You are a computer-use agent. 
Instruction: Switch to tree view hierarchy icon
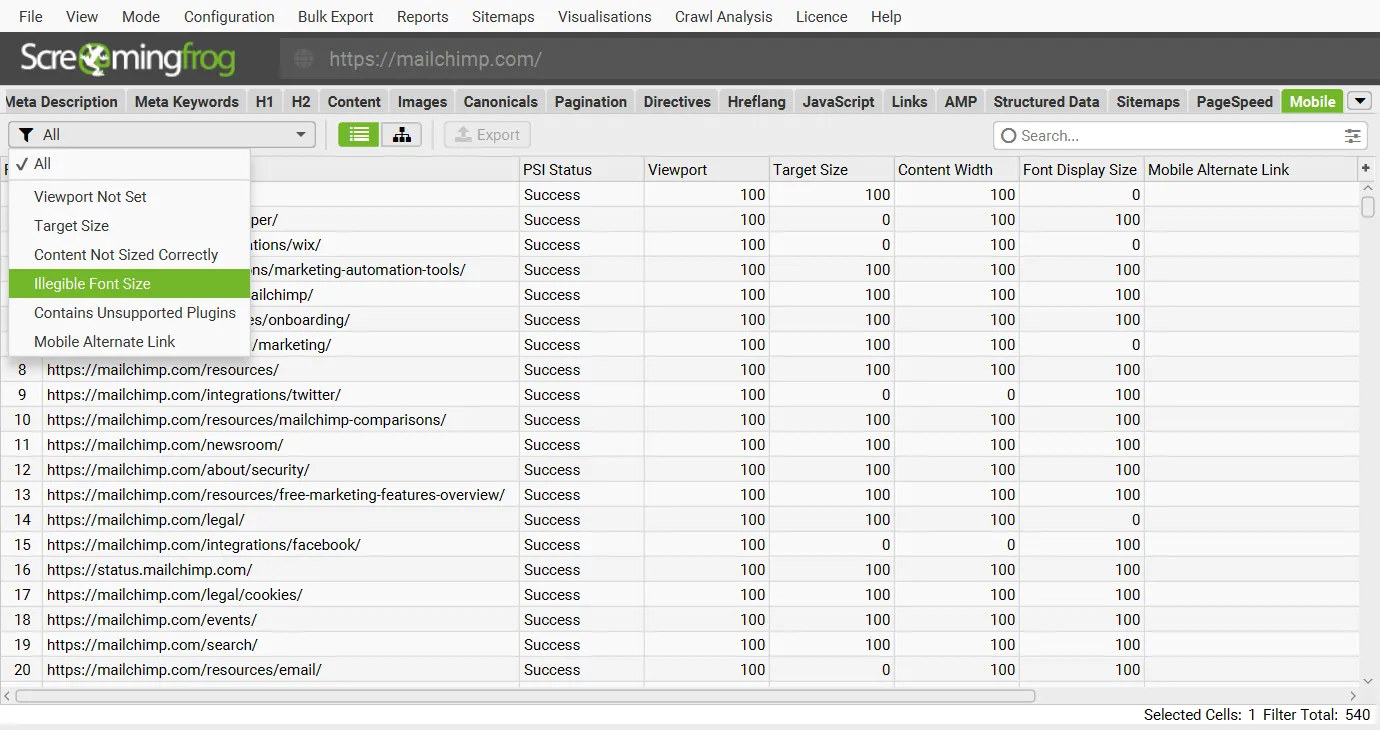pyautogui.click(x=402, y=135)
